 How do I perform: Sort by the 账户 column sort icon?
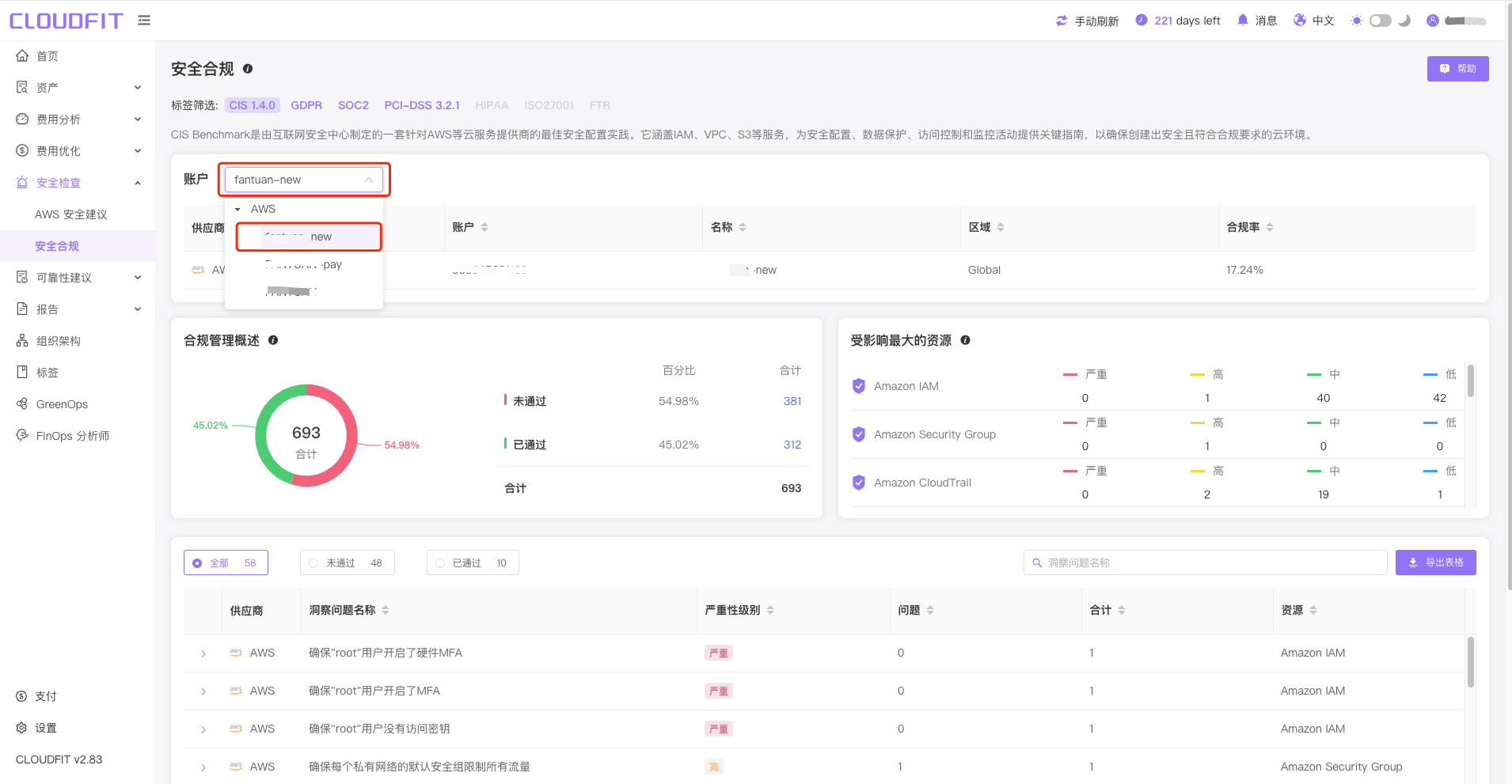coord(484,227)
